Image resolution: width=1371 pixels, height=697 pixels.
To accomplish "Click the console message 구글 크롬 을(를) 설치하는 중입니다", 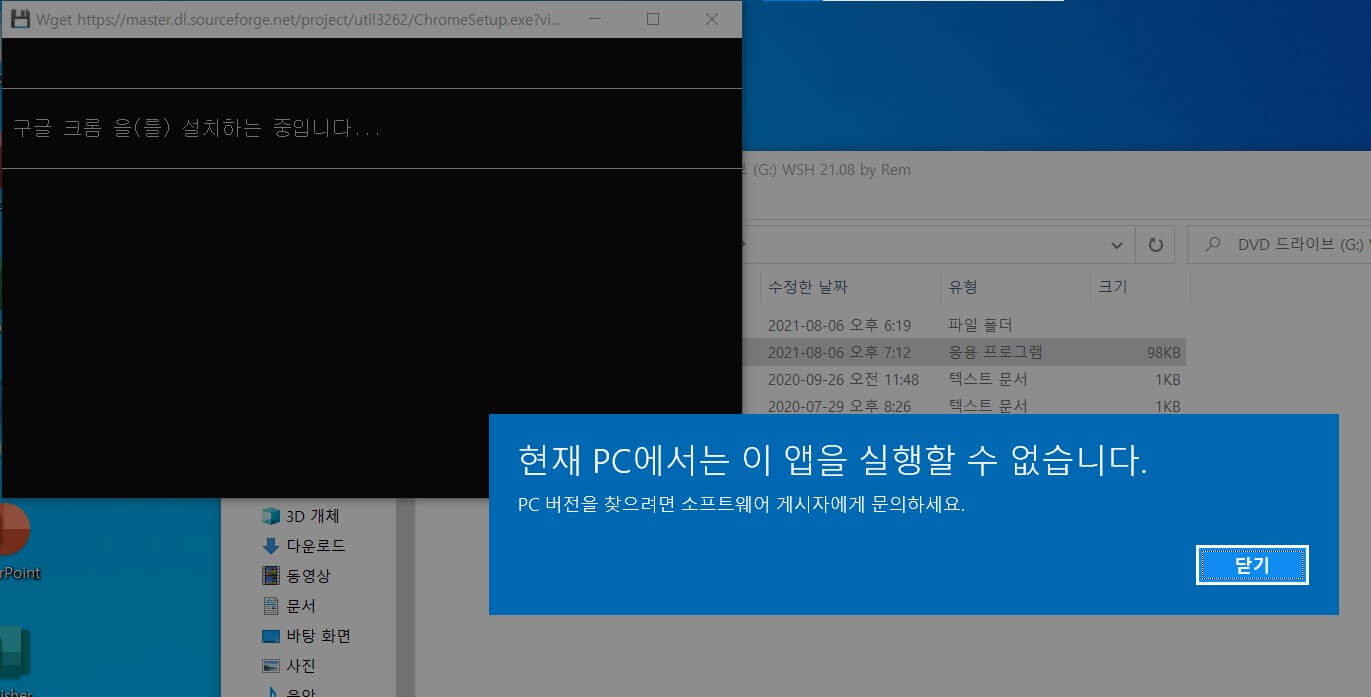I will click(x=196, y=128).
